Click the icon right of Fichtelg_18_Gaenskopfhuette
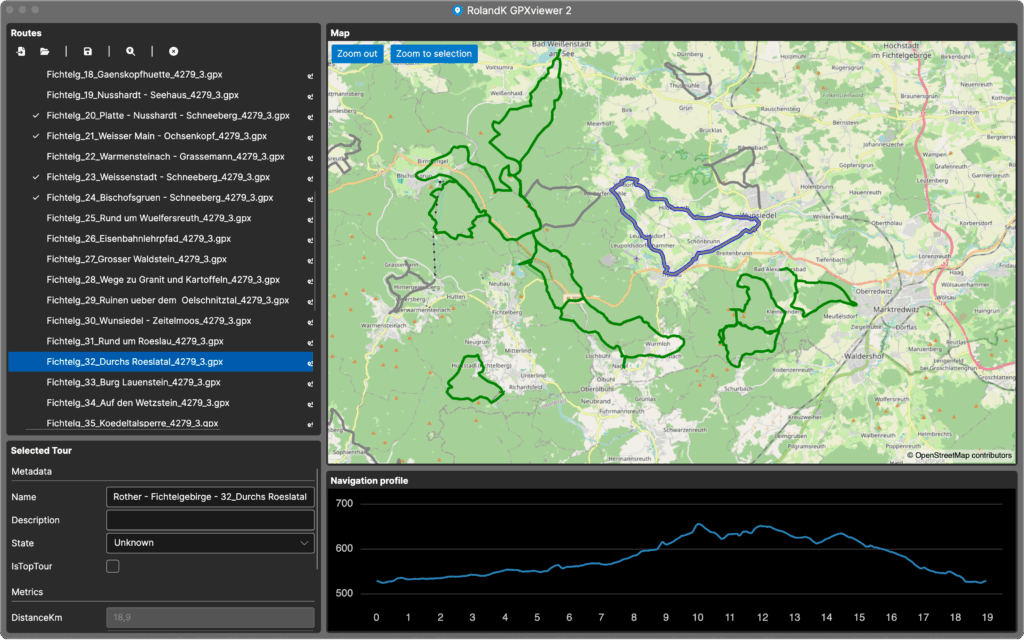 pos(310,75)
